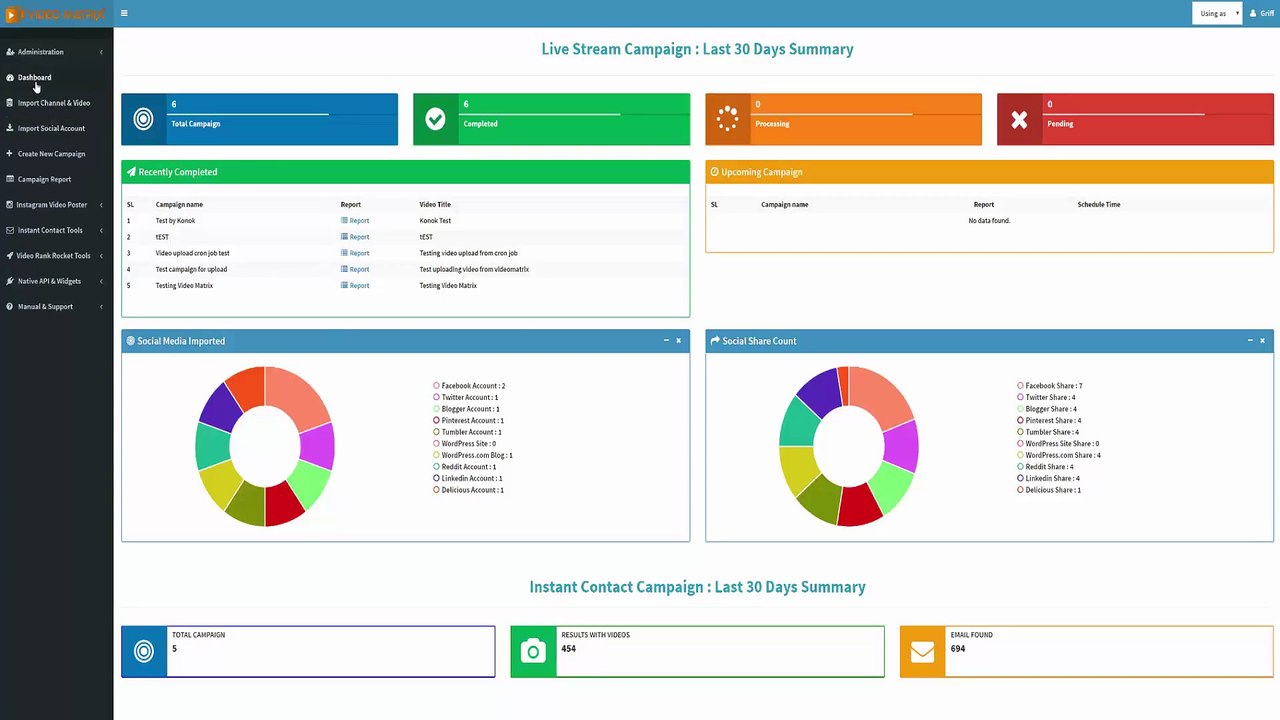Toggle Facebook Account legend marker
The width and height of the screenshot is (1280, 720).
point(437,386)
